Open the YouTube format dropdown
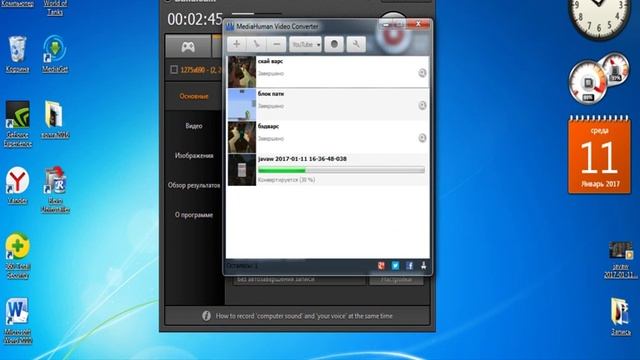640x360 pixels. coord(305,44)
